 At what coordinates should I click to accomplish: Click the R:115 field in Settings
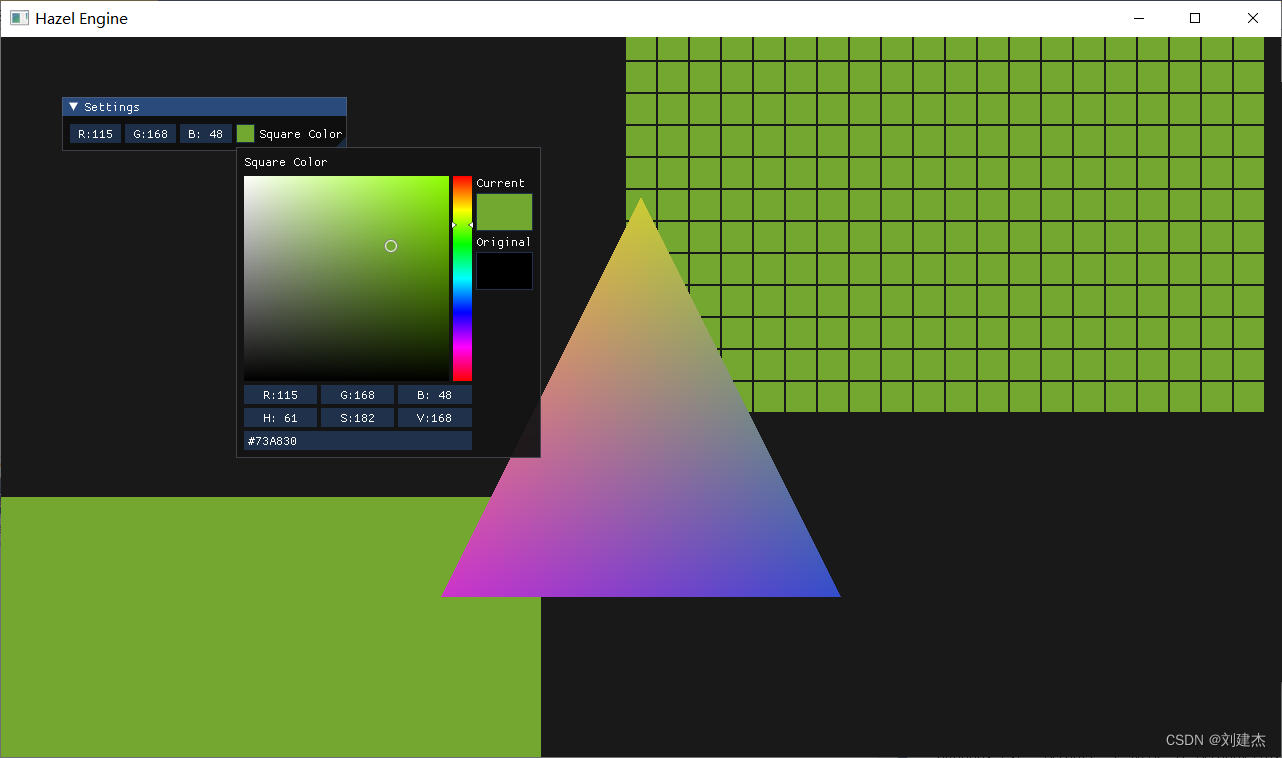click(x=94, y=133)
